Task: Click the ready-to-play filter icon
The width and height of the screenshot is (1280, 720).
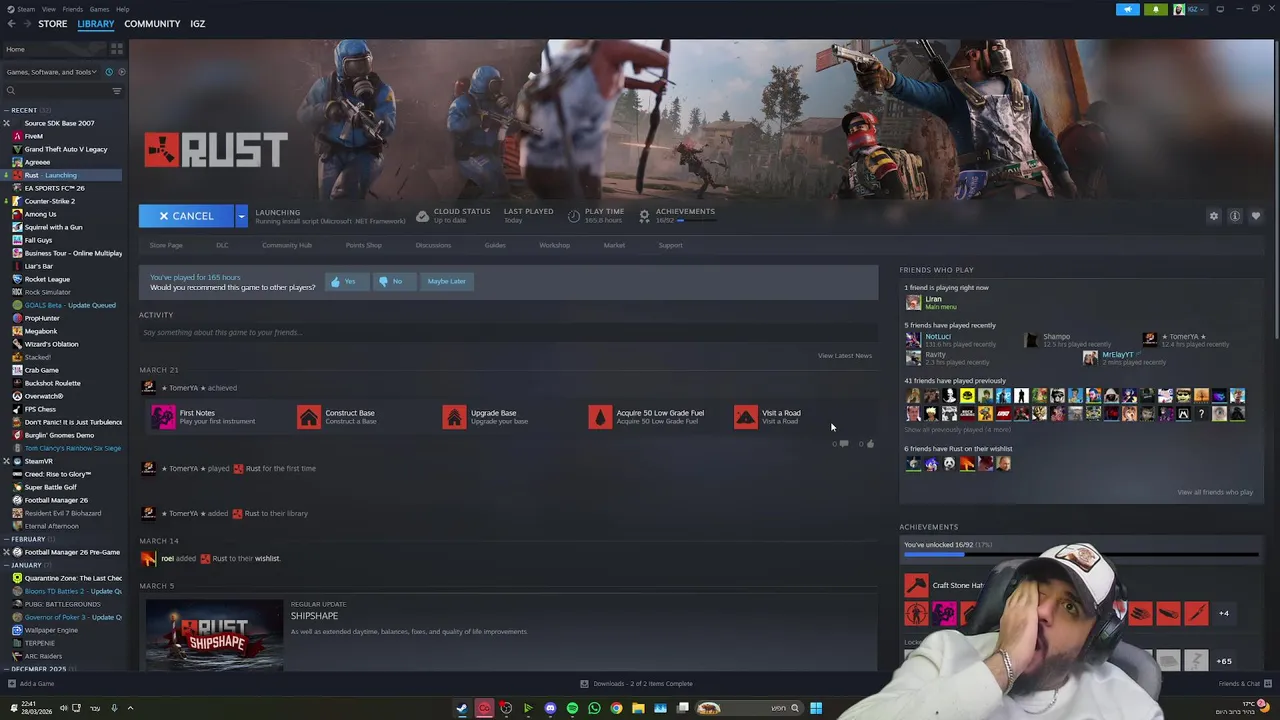Action: (120, 72)
